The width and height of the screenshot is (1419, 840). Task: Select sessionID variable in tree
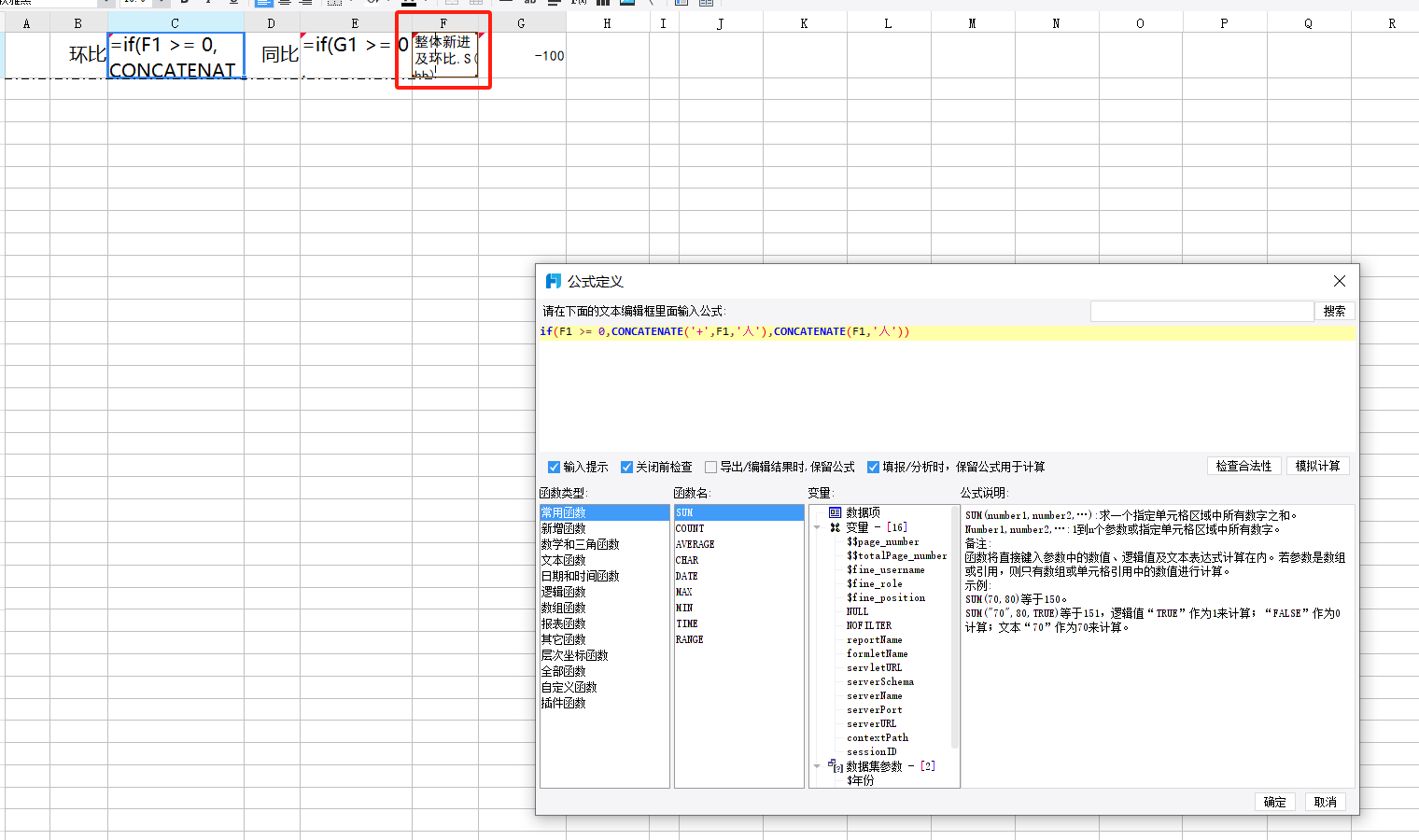(872, 751)
